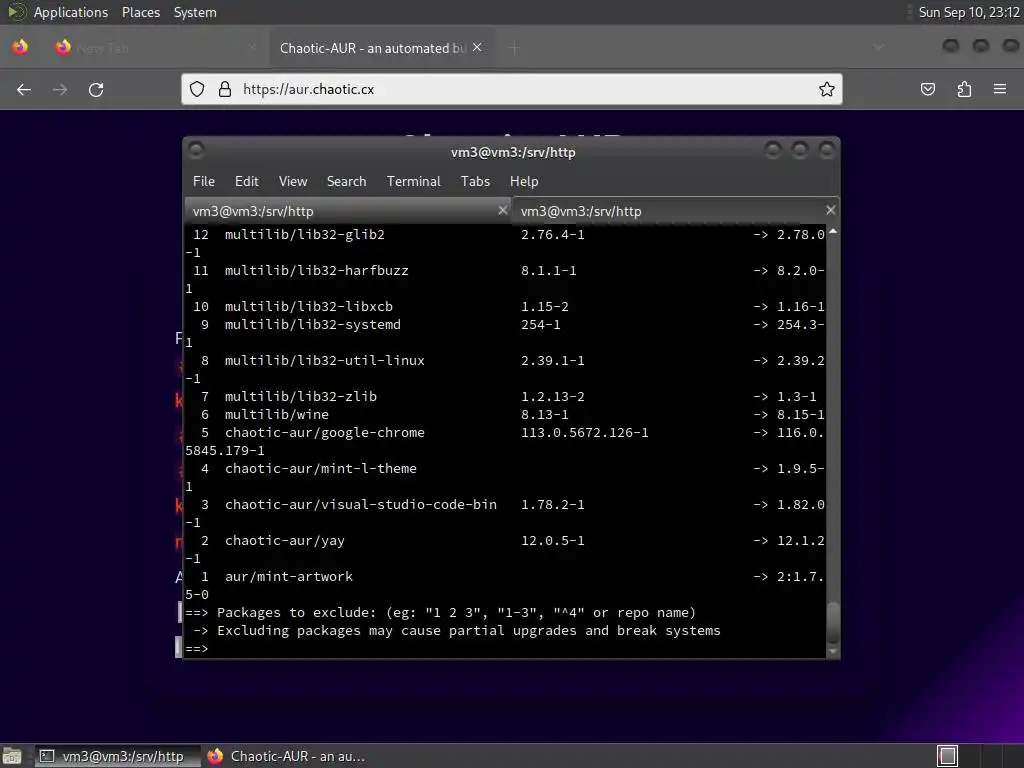Go back using Firefox back arrow
The height and width of the screenshot is (768, 1024).
click(24, 89)
